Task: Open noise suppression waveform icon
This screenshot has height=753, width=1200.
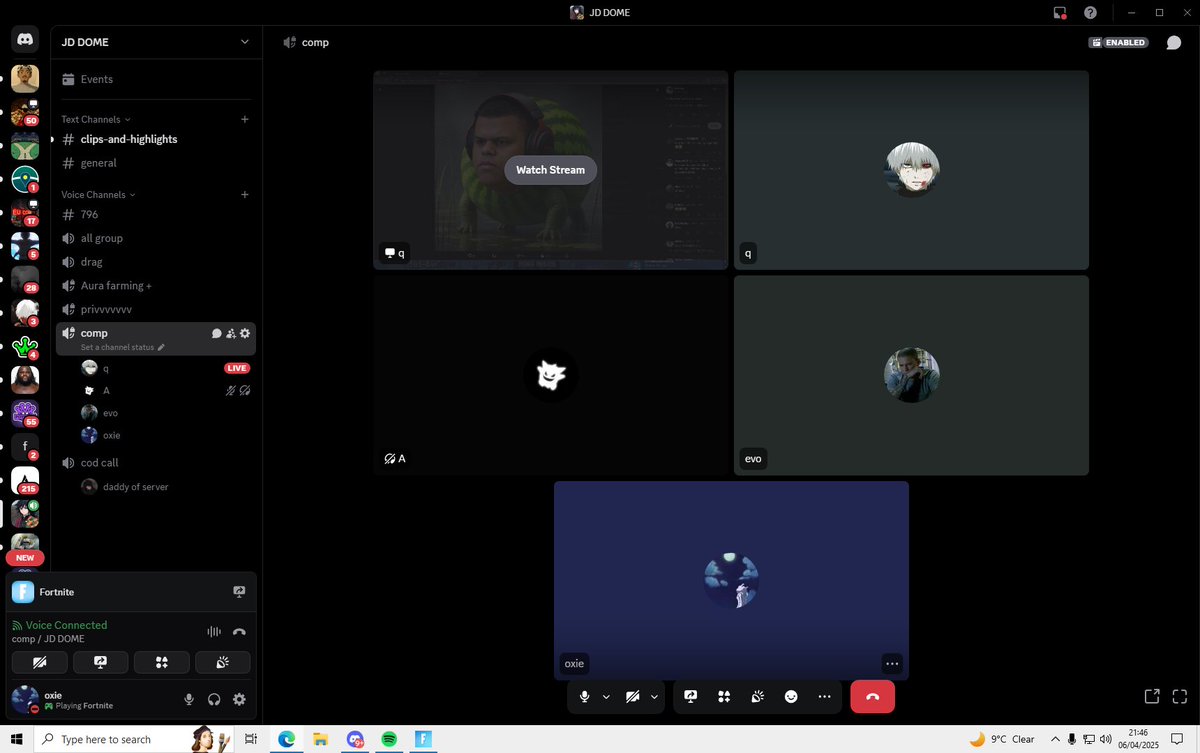Action: coord(214,632)
